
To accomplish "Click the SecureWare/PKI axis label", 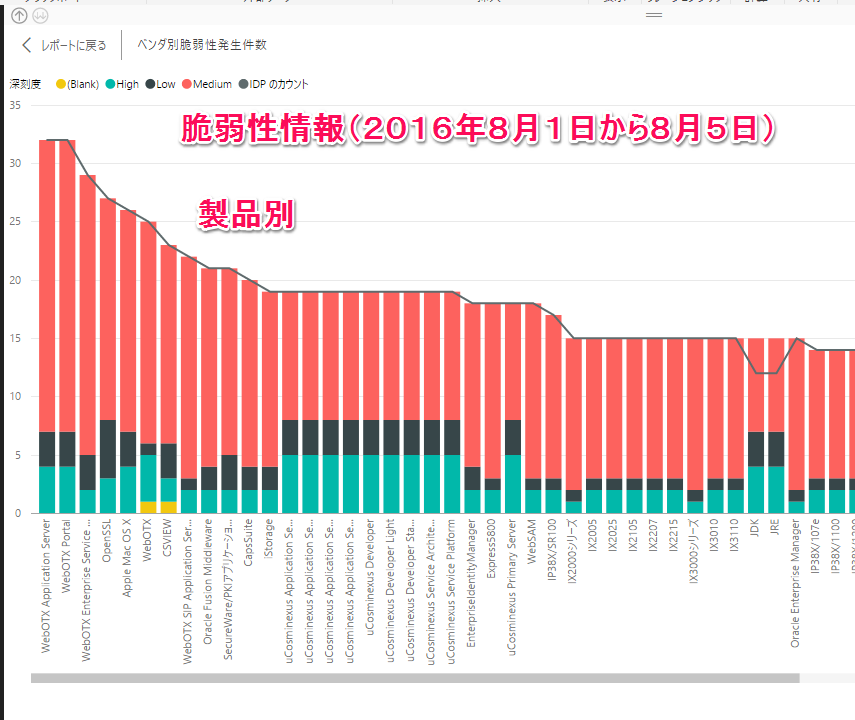I will coord(229,589).
